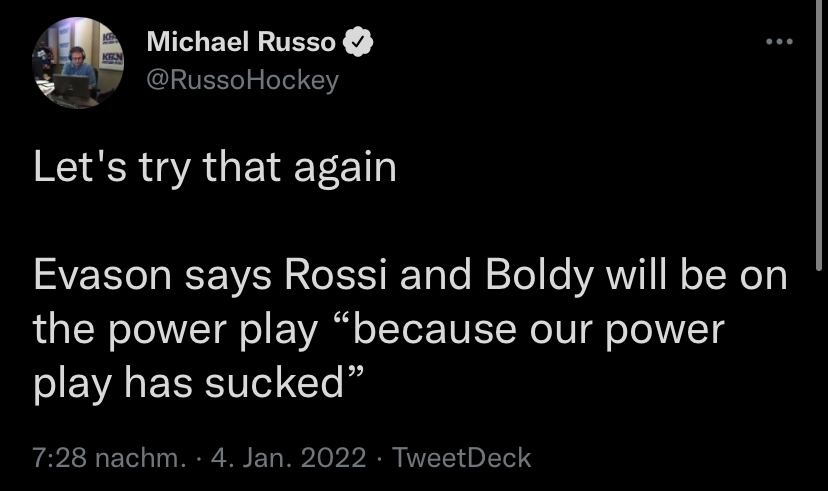Click the 7:28 nachm. timestamp

point(108,458)
